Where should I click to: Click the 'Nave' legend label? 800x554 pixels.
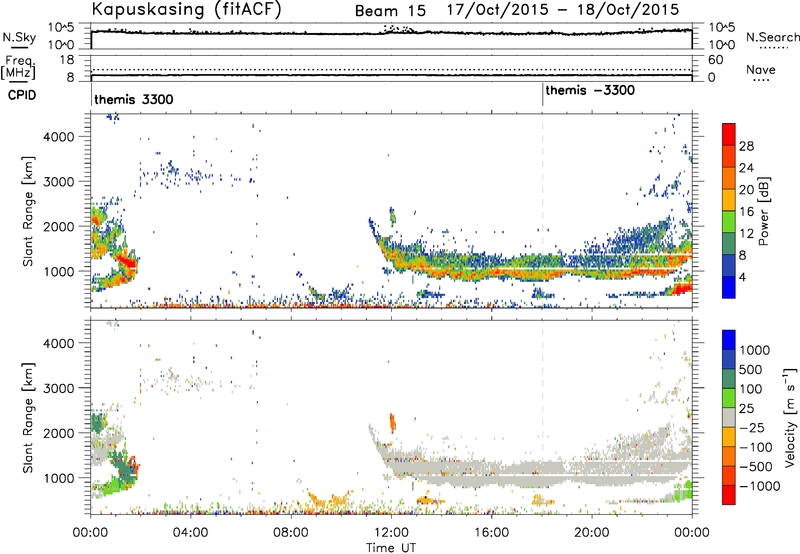tap(761, 69)
